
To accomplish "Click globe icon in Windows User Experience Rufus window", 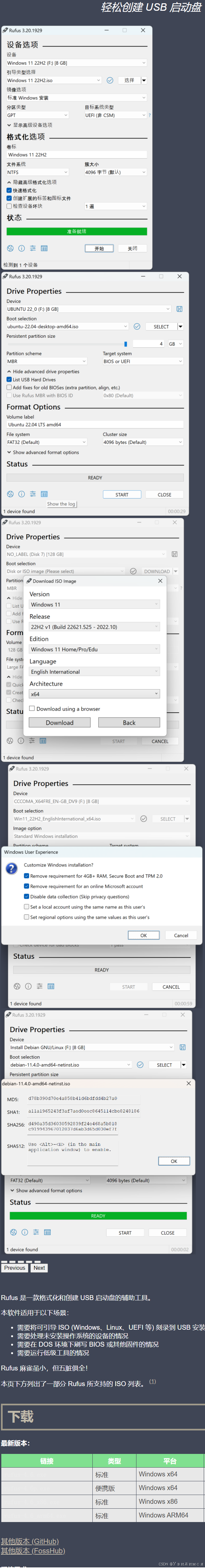I will point(17,986).
